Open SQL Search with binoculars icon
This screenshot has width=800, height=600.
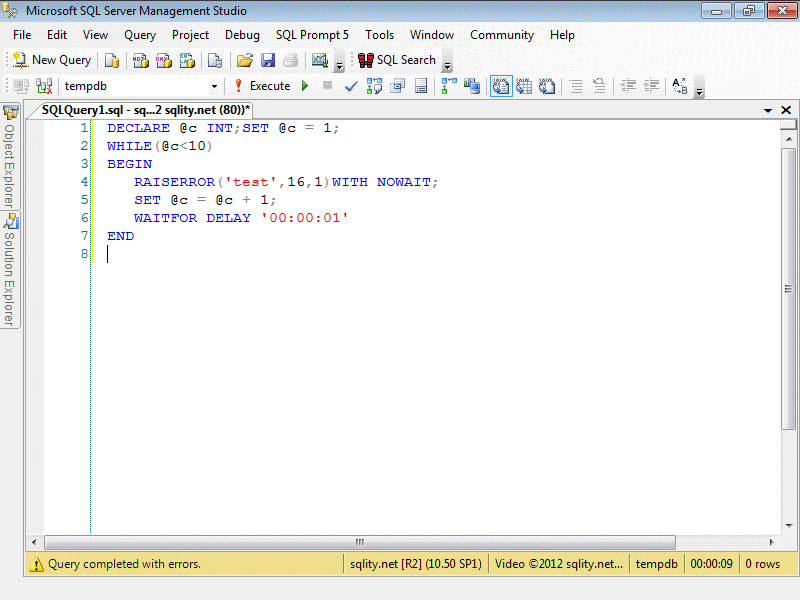coord(397,60)
